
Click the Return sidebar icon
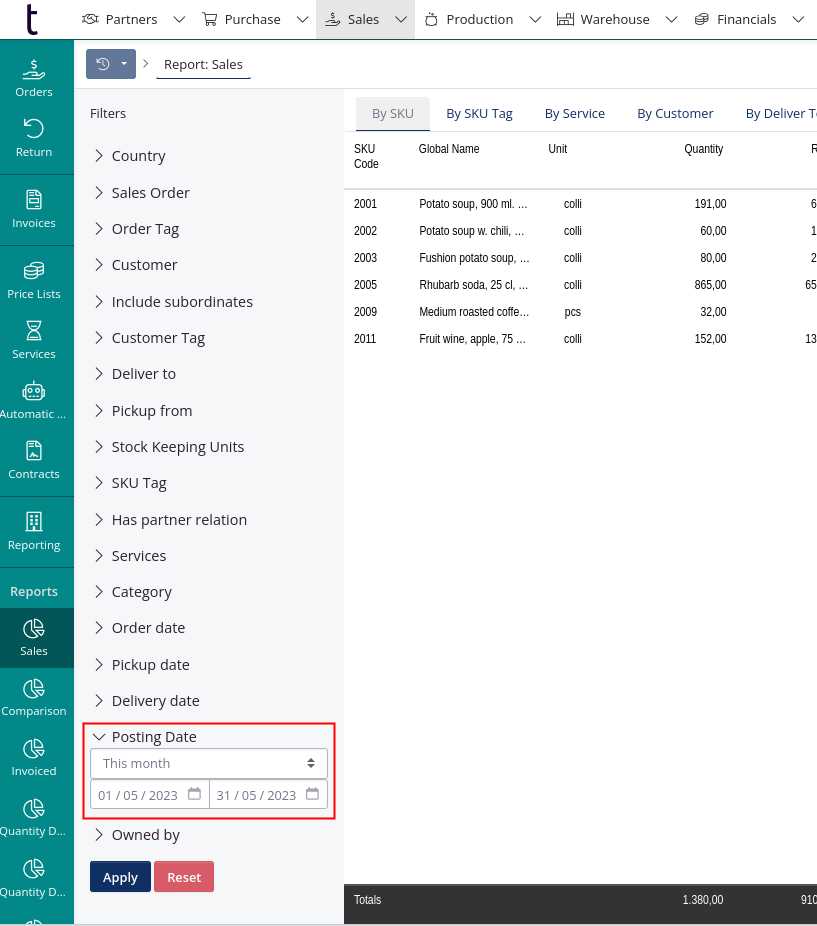(x=34, y=138)
